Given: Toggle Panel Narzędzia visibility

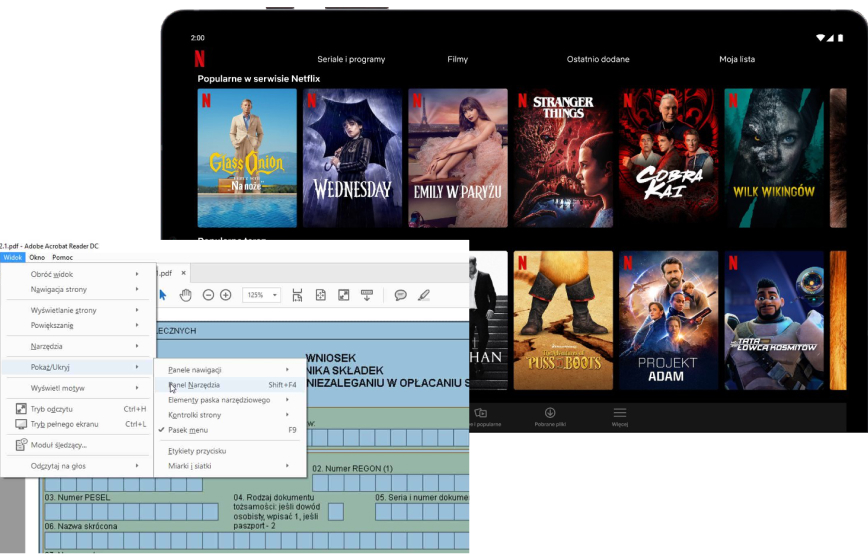Looking at the screenshot, I should 194,384.
